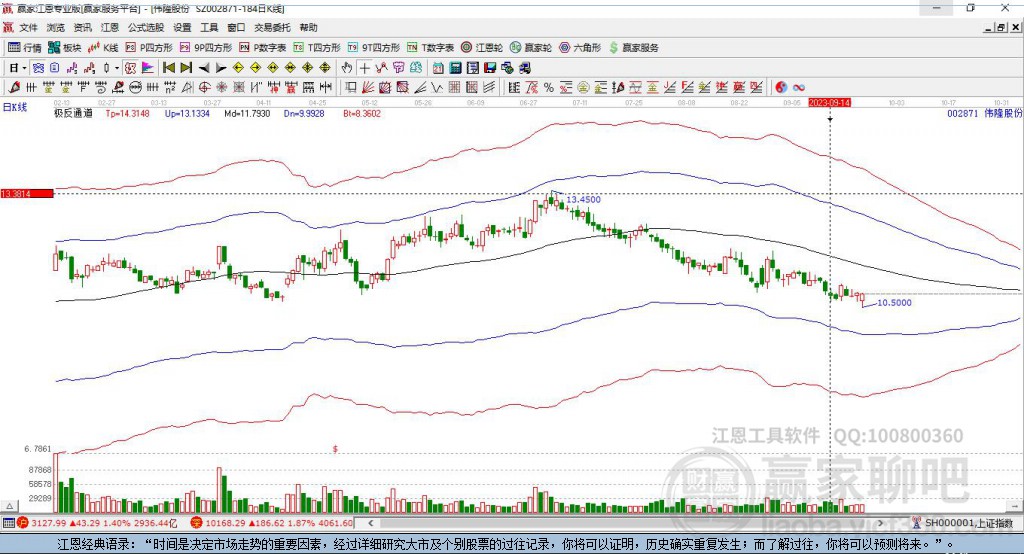Click the black right-arrow step icon
The height and width of the screenshot is (554, 1024).
221,68
